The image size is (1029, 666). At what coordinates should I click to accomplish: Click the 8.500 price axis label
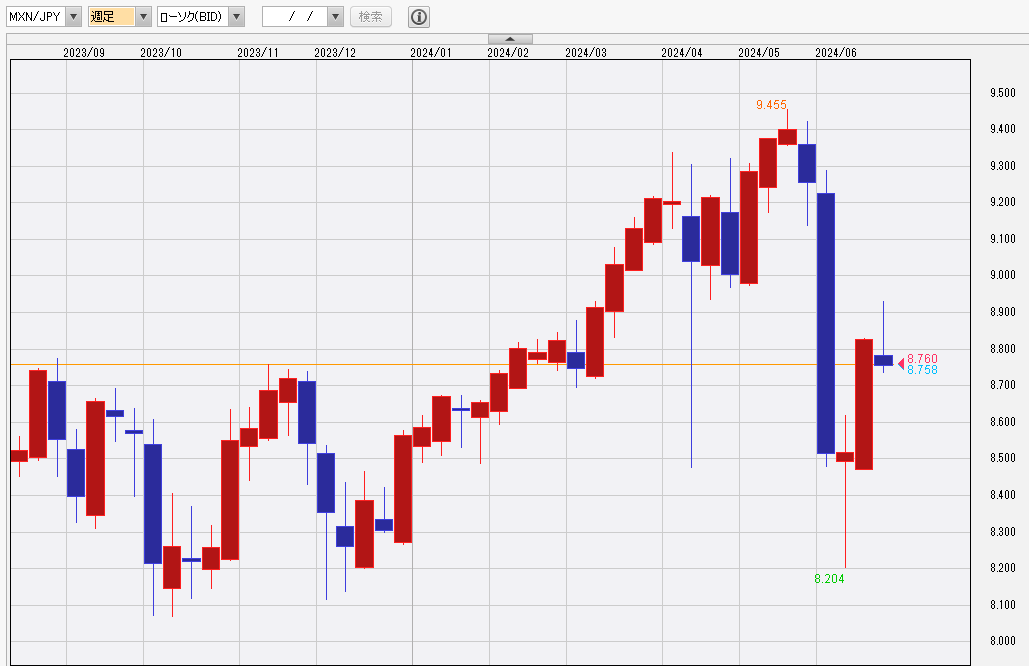coord(1003,457)
